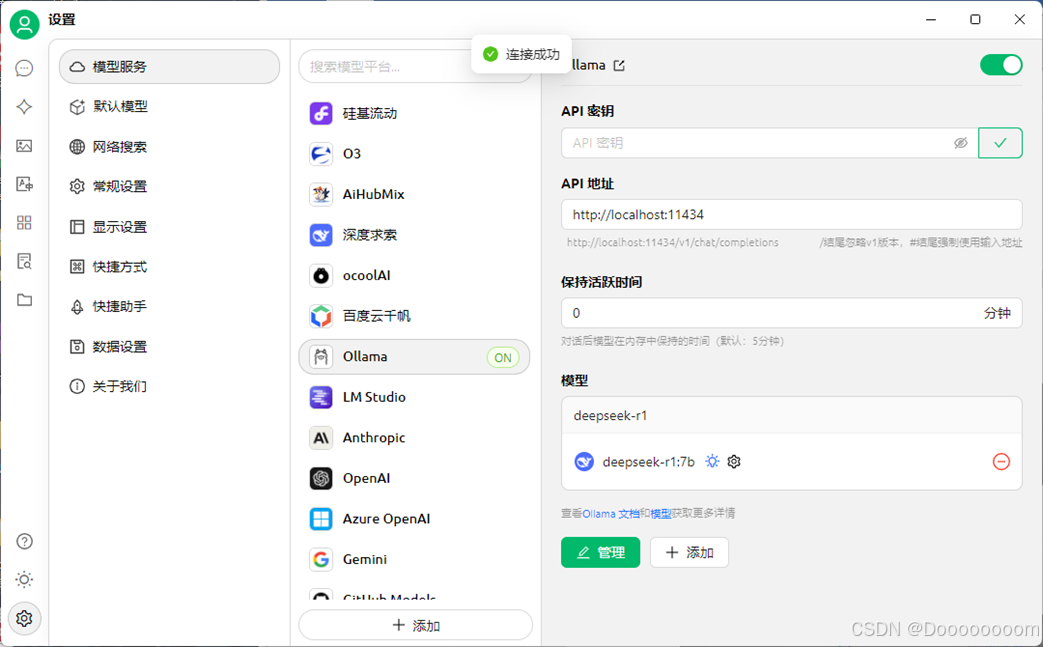
Task: Open the chat assistant sidebar icon
Action: click(x=25, y=68)
